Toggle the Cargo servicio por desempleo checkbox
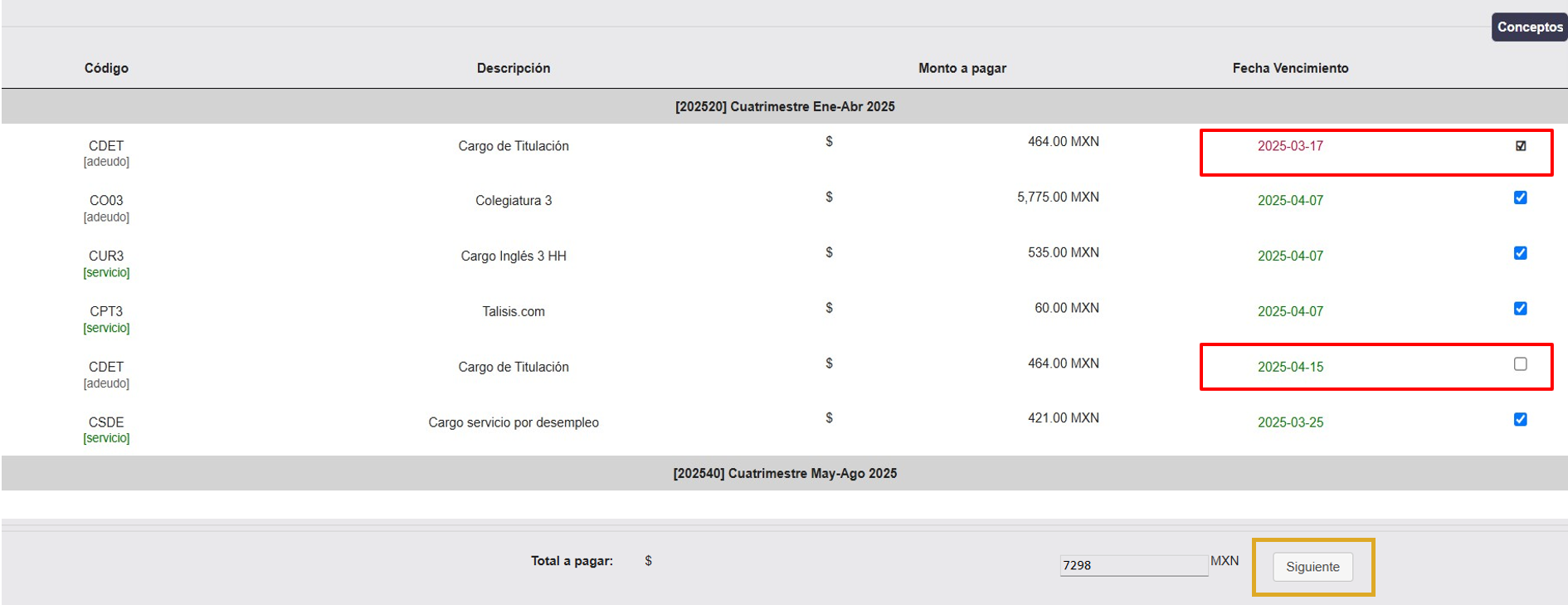The height and width of the screenshot is (605, 1568). coord(1520,420)
